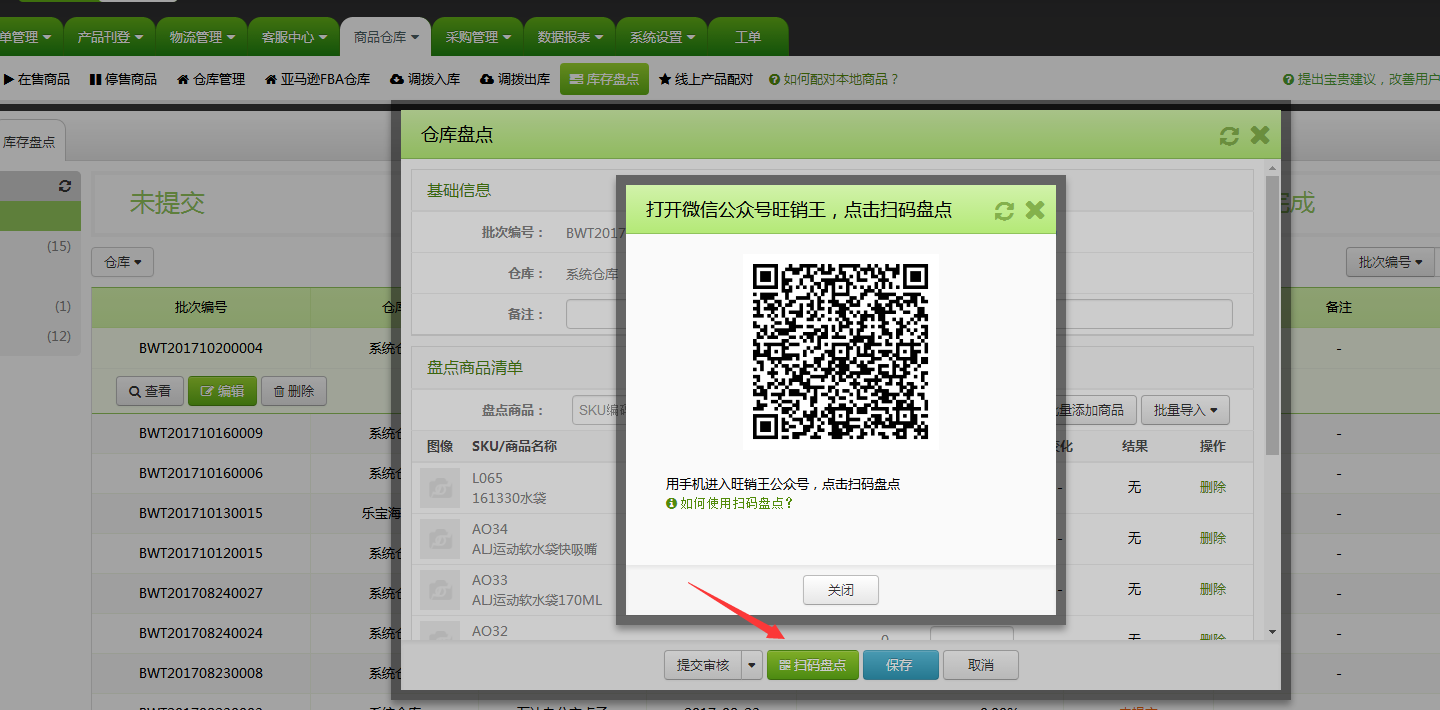Click the scrollbar down arrow in 仓库盘点 dialog
This screenshot has width=1440, height=710.
tap(1272, 632)
